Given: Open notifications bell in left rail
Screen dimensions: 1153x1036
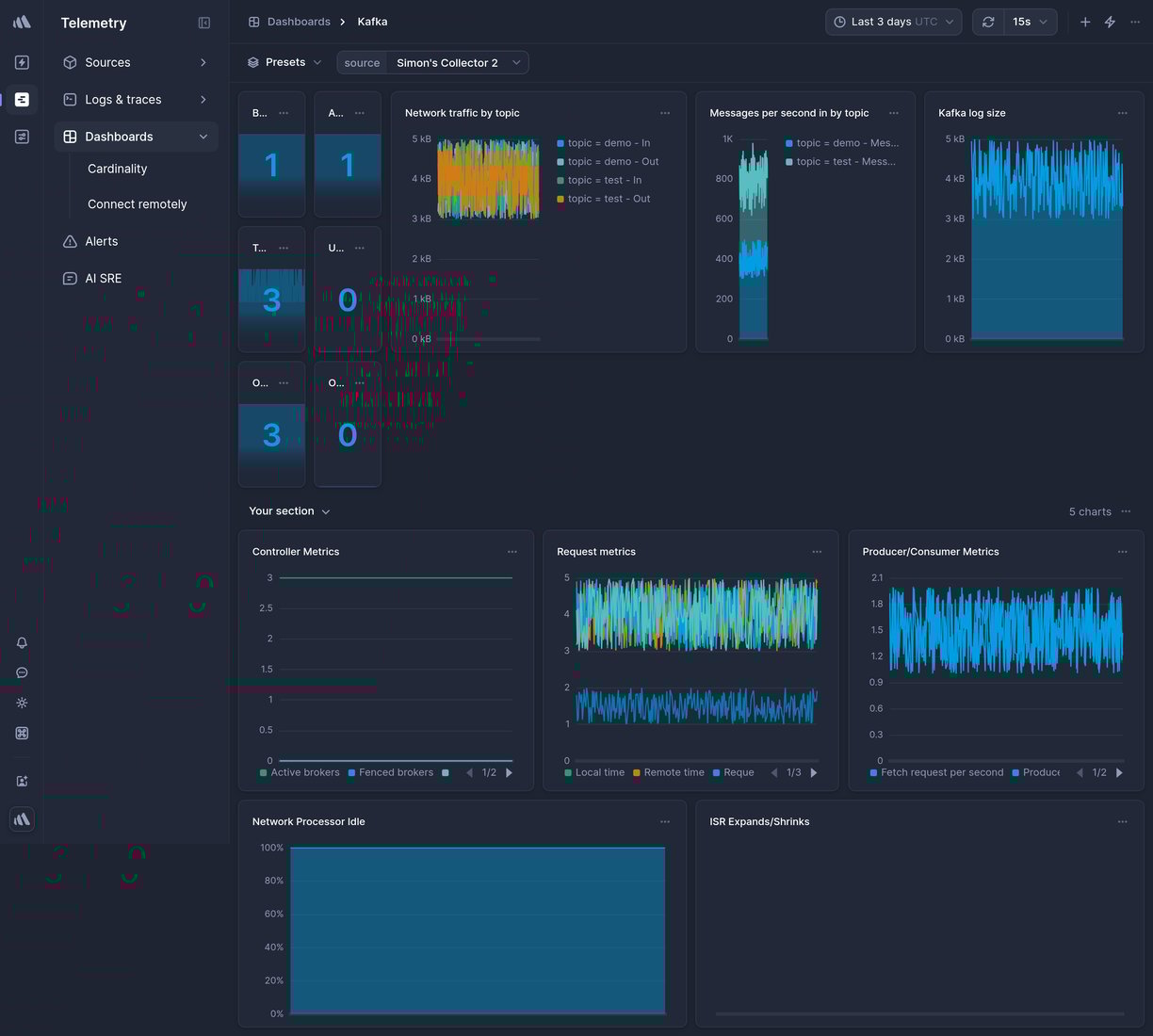Looking at the screenshot, I should 22,642.
